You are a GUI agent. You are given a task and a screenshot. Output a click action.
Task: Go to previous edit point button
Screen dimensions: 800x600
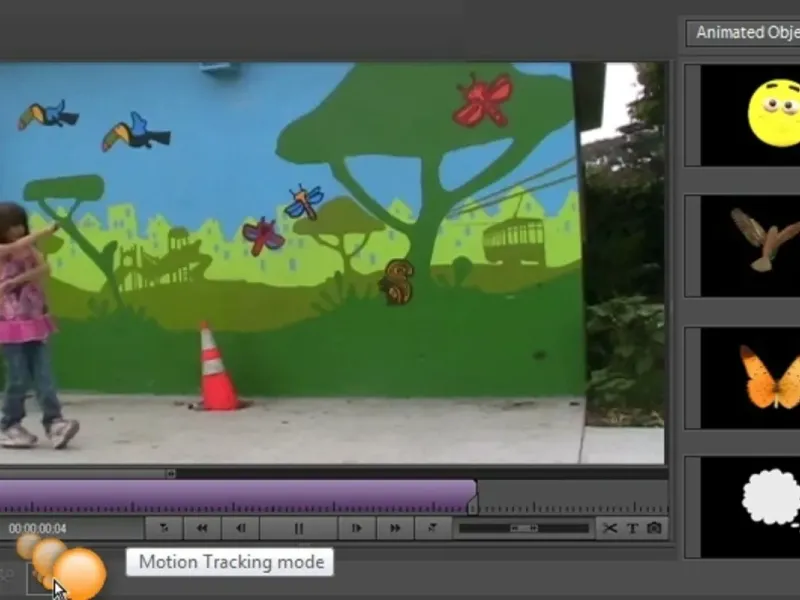164,529
